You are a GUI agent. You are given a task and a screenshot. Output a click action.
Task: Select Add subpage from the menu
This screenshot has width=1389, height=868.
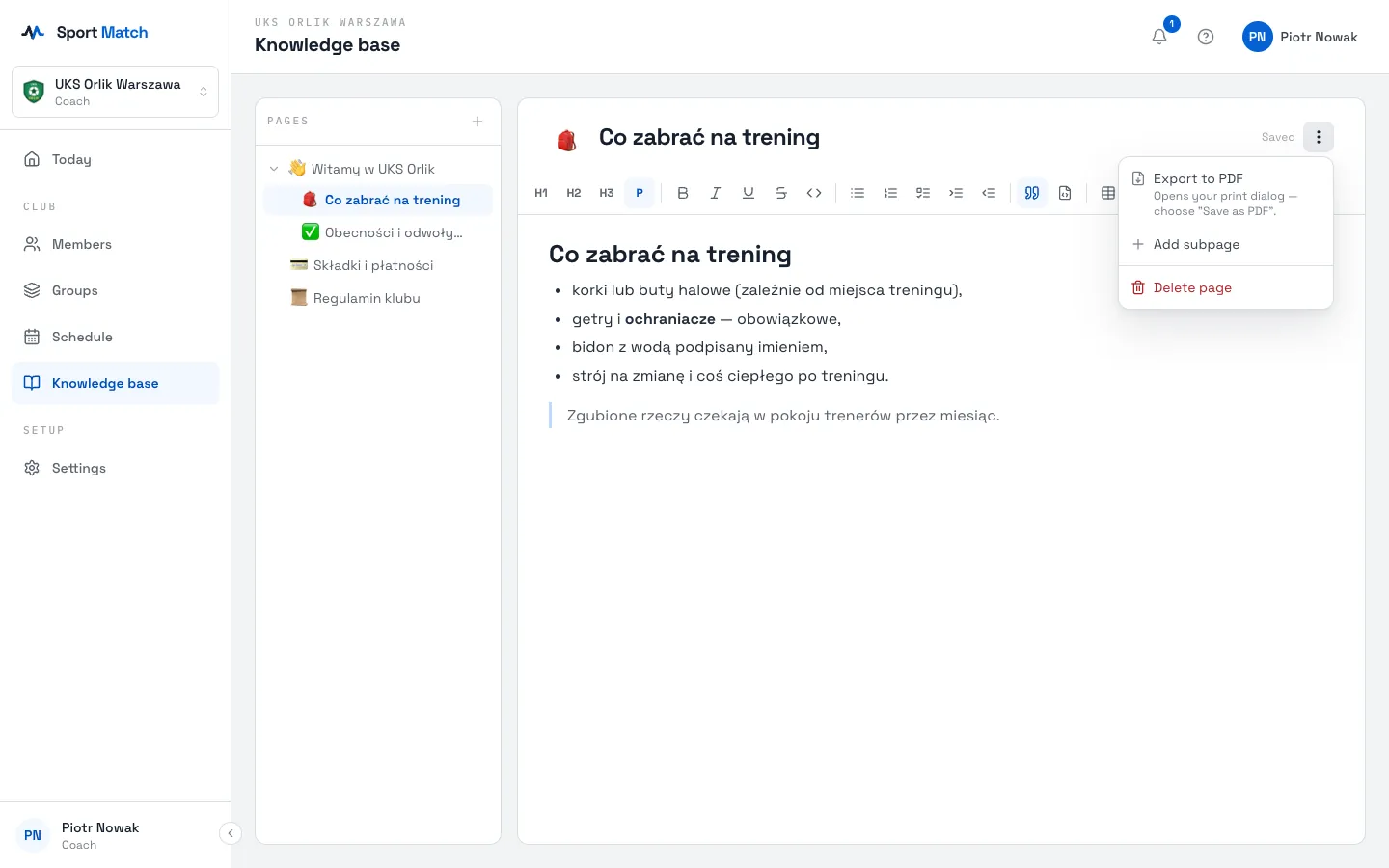click(1226, 244)
